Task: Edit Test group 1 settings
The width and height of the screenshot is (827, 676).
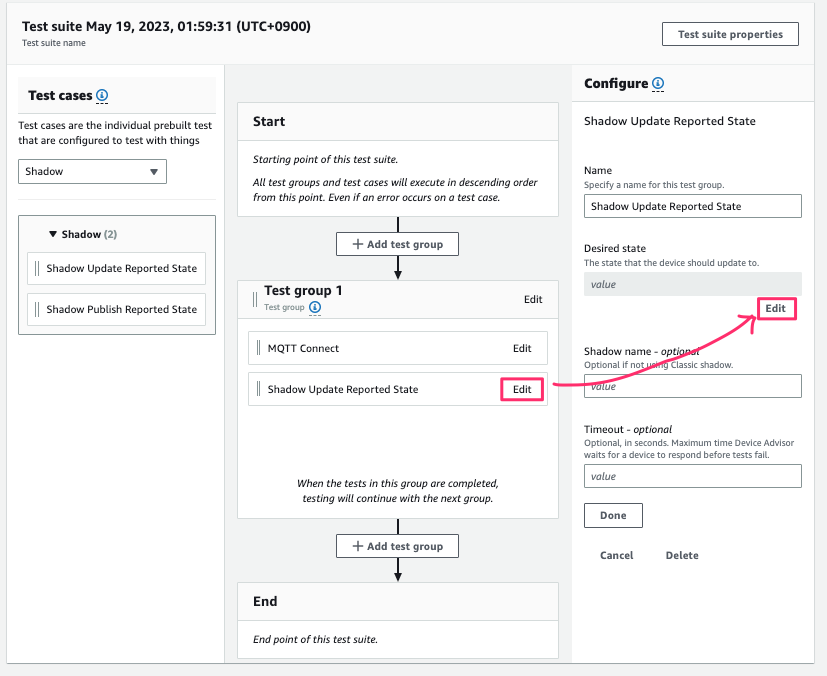Action: [533, 299]
